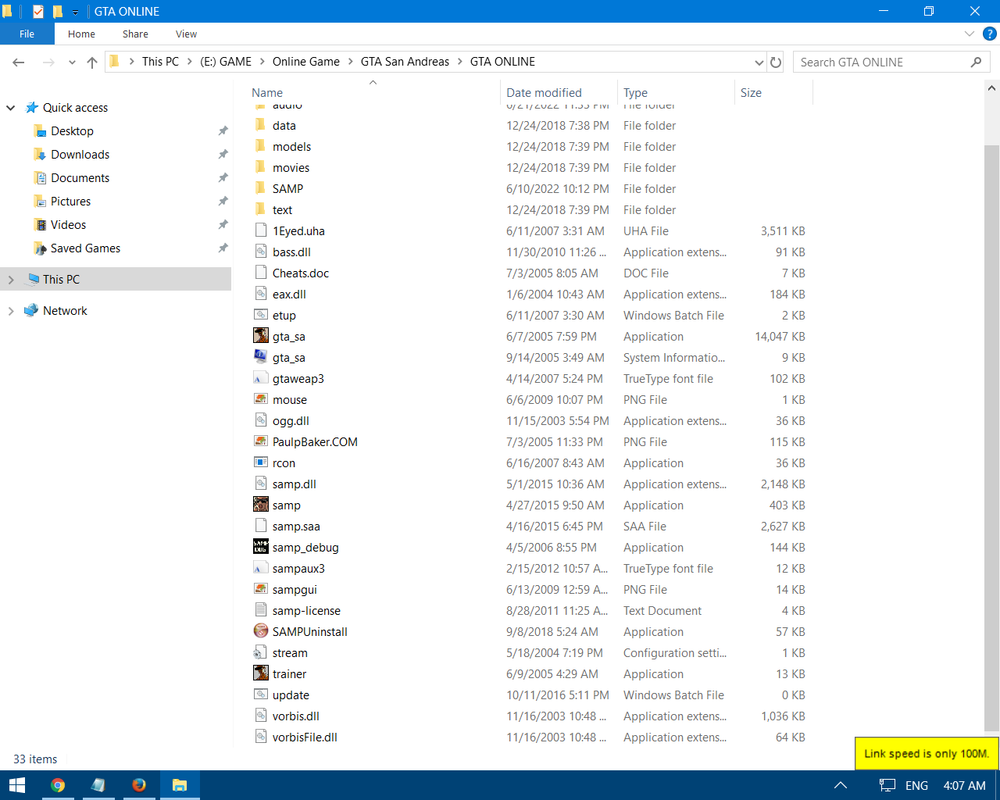
Task: Select the gtaweap3 font file icon
Action: [x=260, y=378]
